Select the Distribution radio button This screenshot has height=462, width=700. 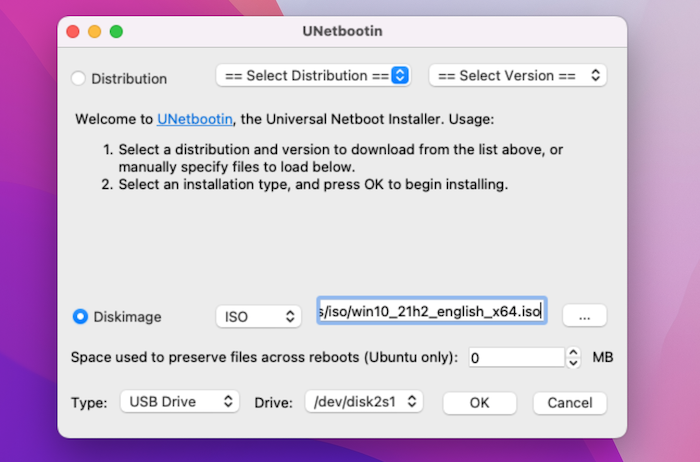coord(78,79)
